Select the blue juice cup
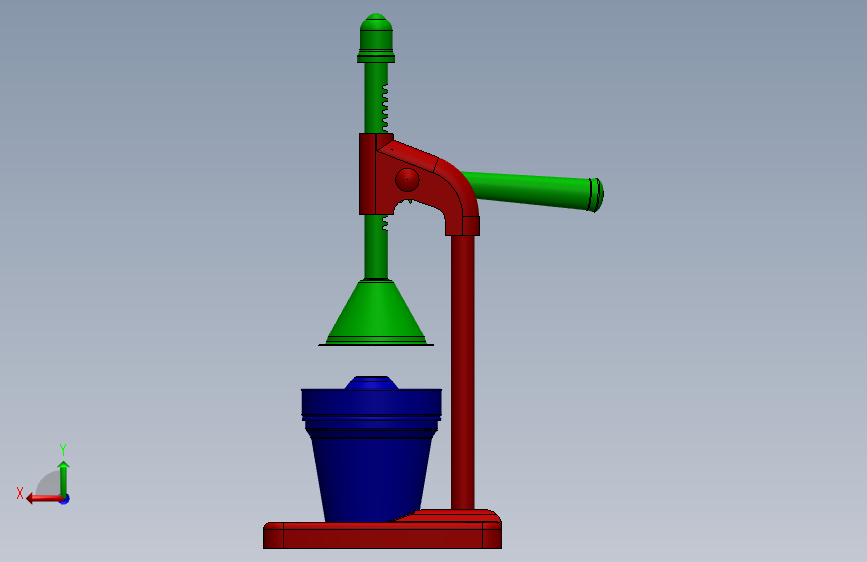The width and height of the screenshot is (867, 562). point(371,455)
